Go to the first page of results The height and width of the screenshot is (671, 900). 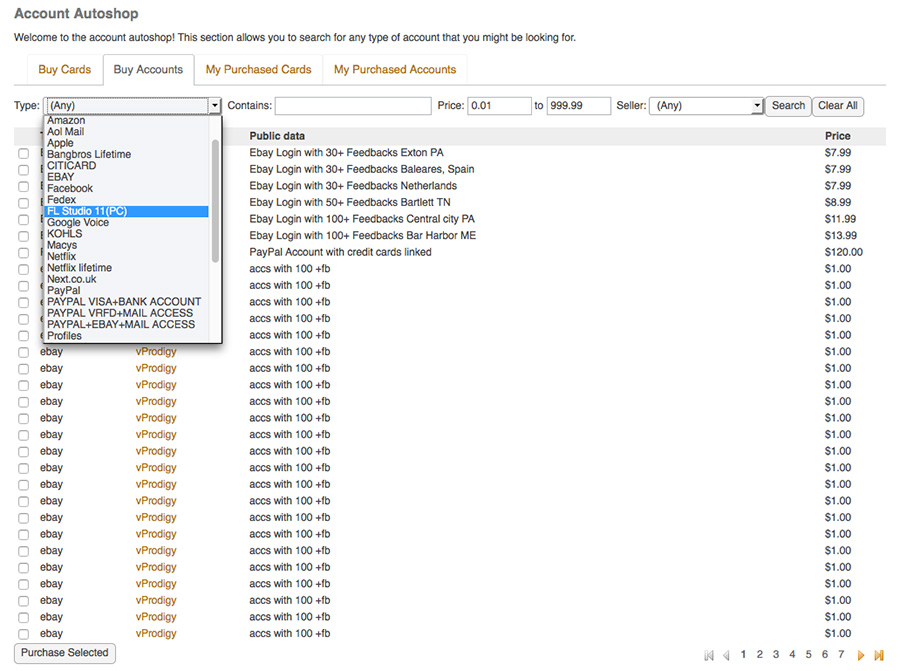[x=709, y=655]
